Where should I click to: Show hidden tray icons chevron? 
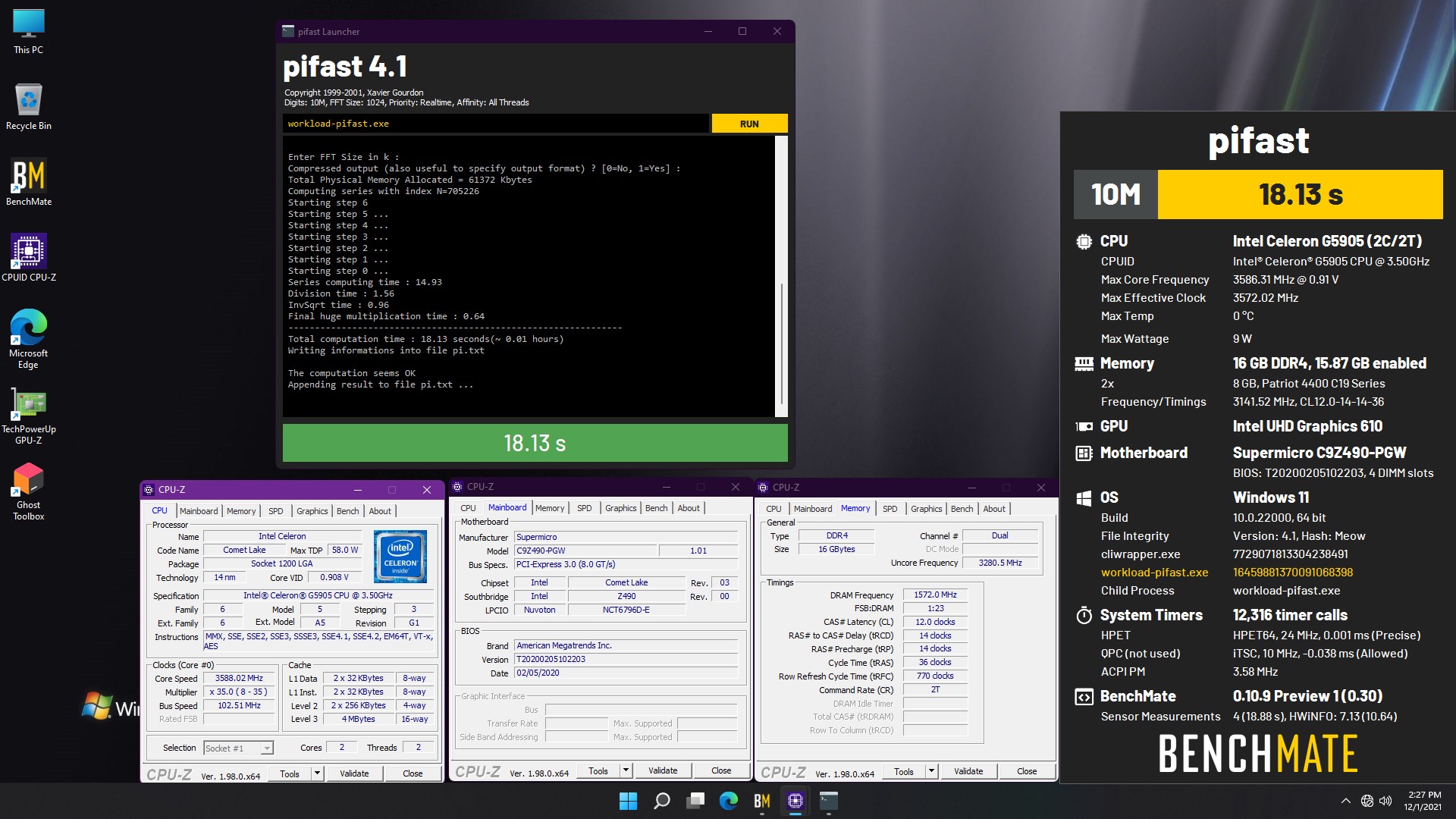(x=1345, y=801)
